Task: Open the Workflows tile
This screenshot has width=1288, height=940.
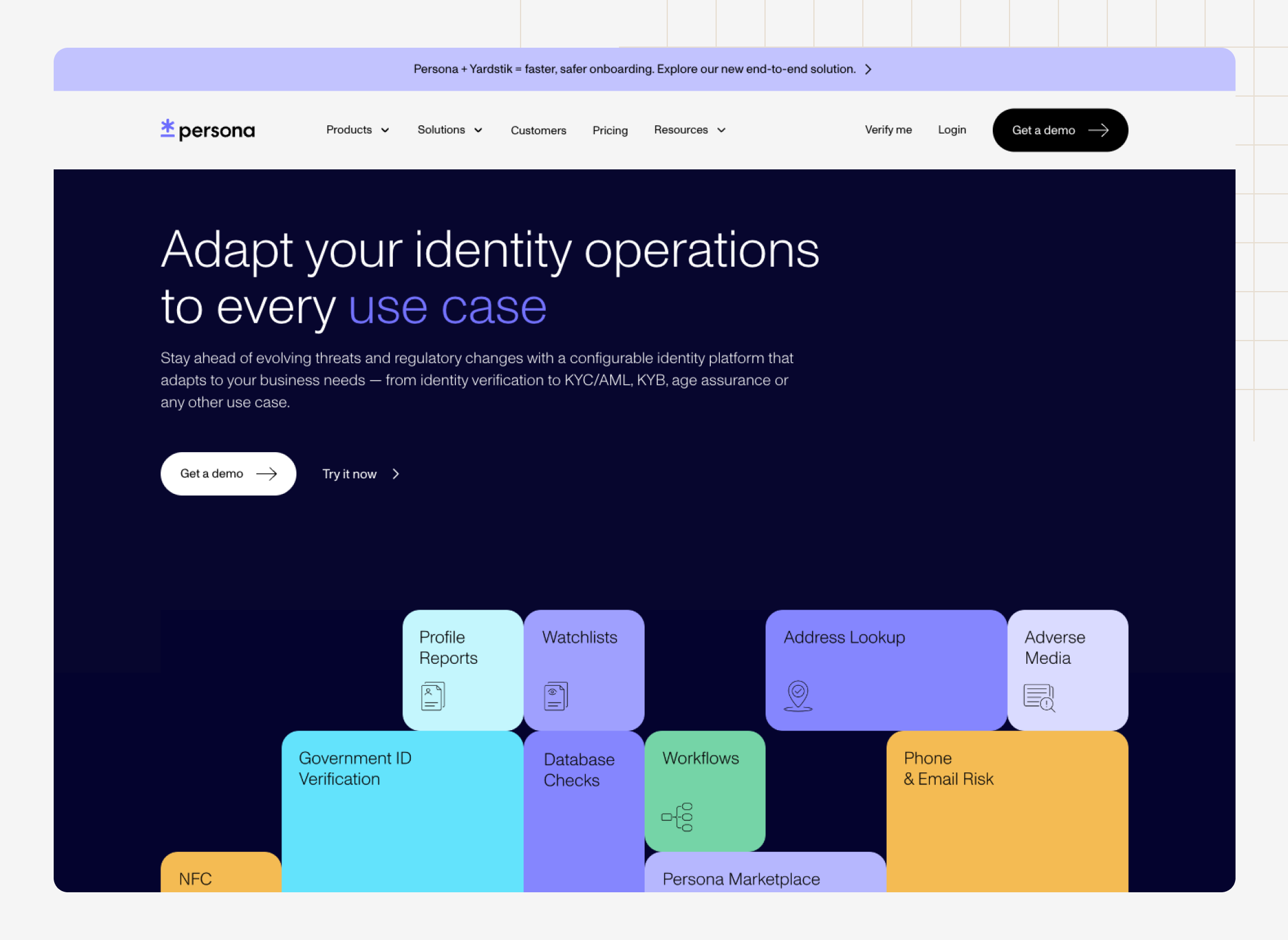Action: 705,791
